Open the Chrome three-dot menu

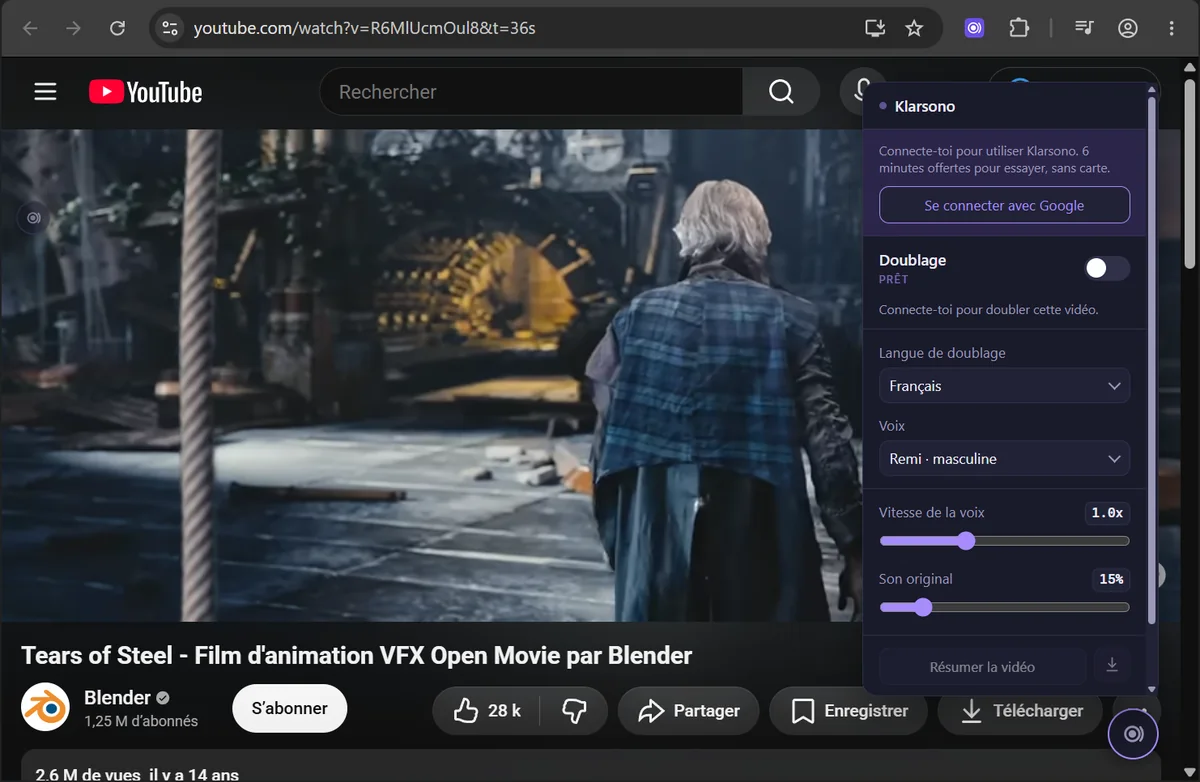tap(1171, 28)
